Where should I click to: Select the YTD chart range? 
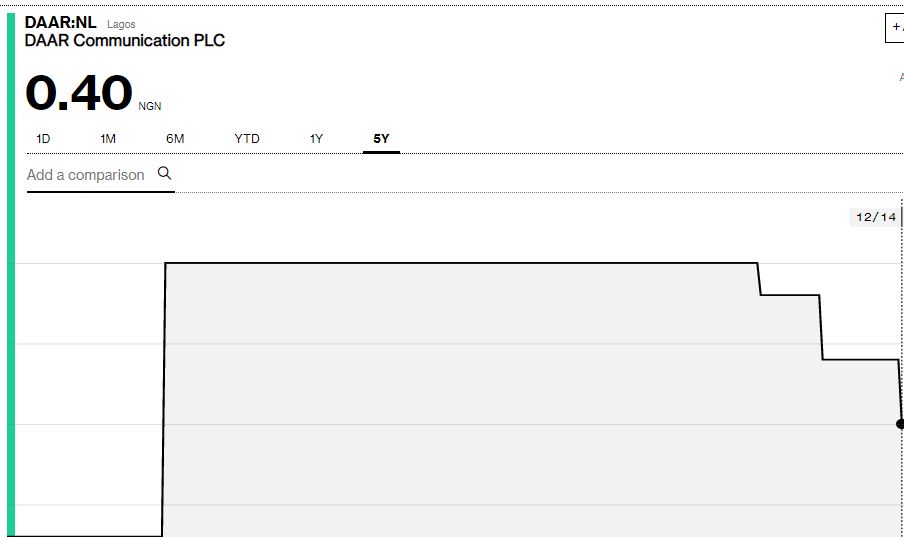(x=247, y=139)
